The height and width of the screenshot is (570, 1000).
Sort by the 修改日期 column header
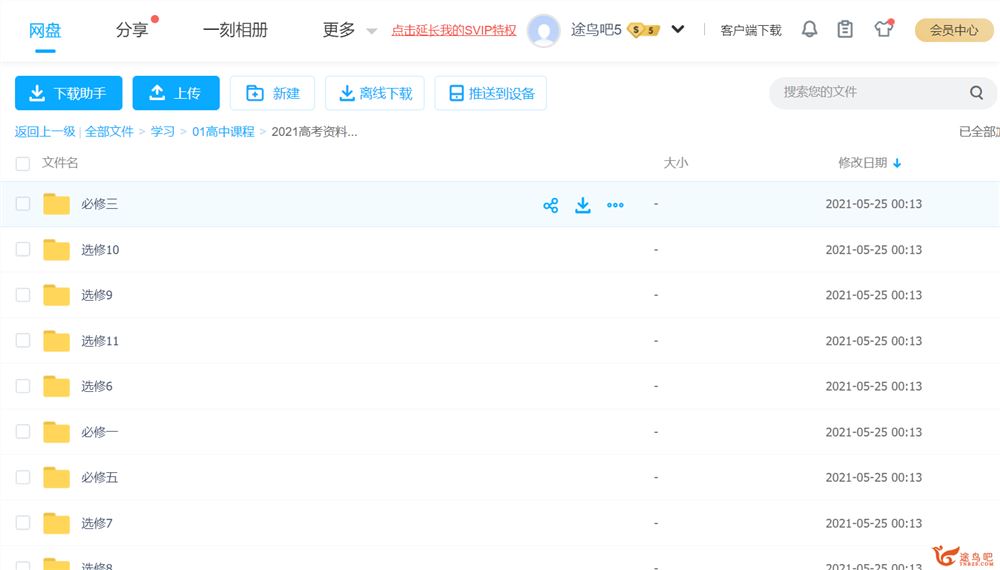point(863,163)
